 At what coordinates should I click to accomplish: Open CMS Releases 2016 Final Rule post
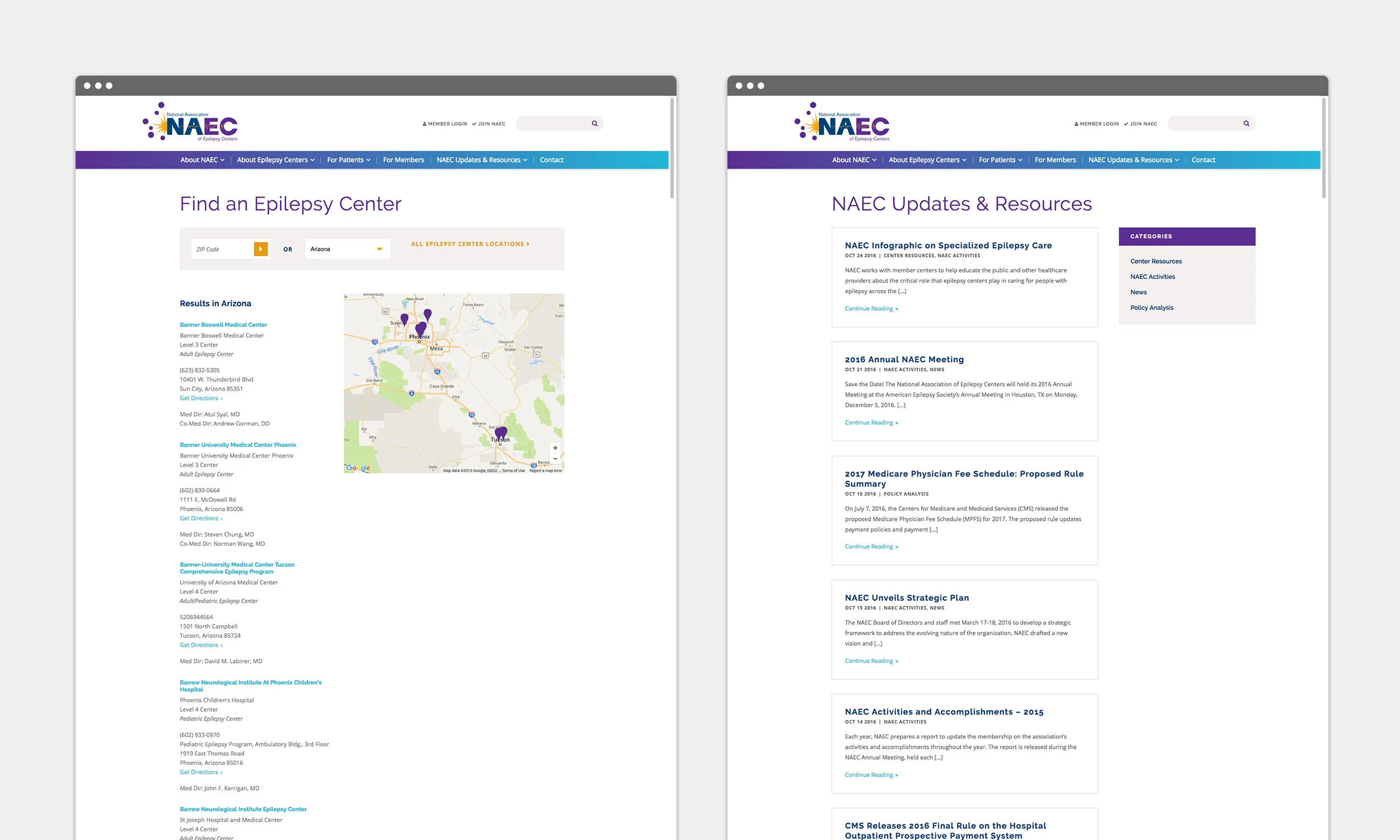click(946, 830)
